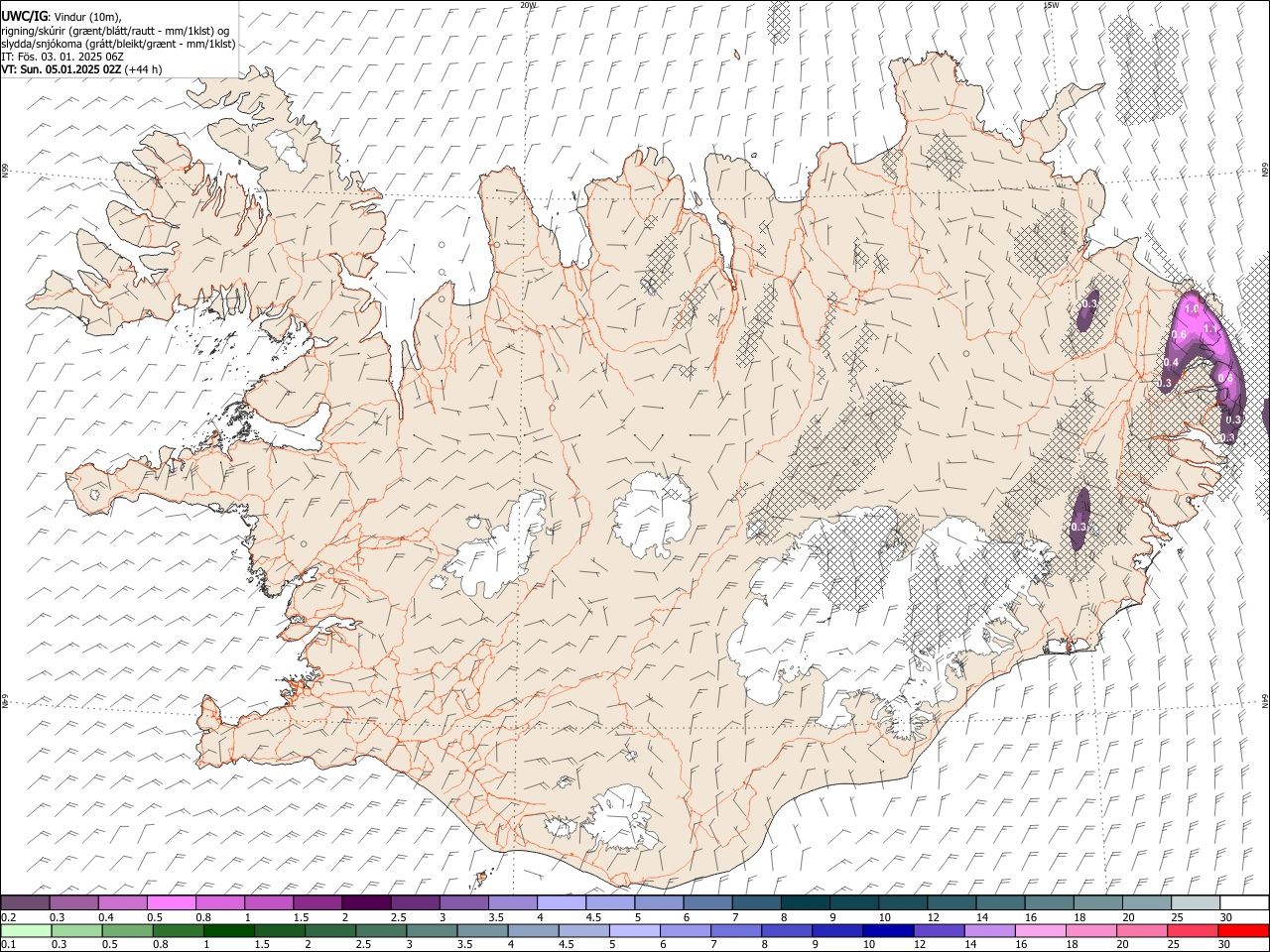Click the '0.1' label in rain legend
This screenshot has width=1270, height=952.
(9, 944)
